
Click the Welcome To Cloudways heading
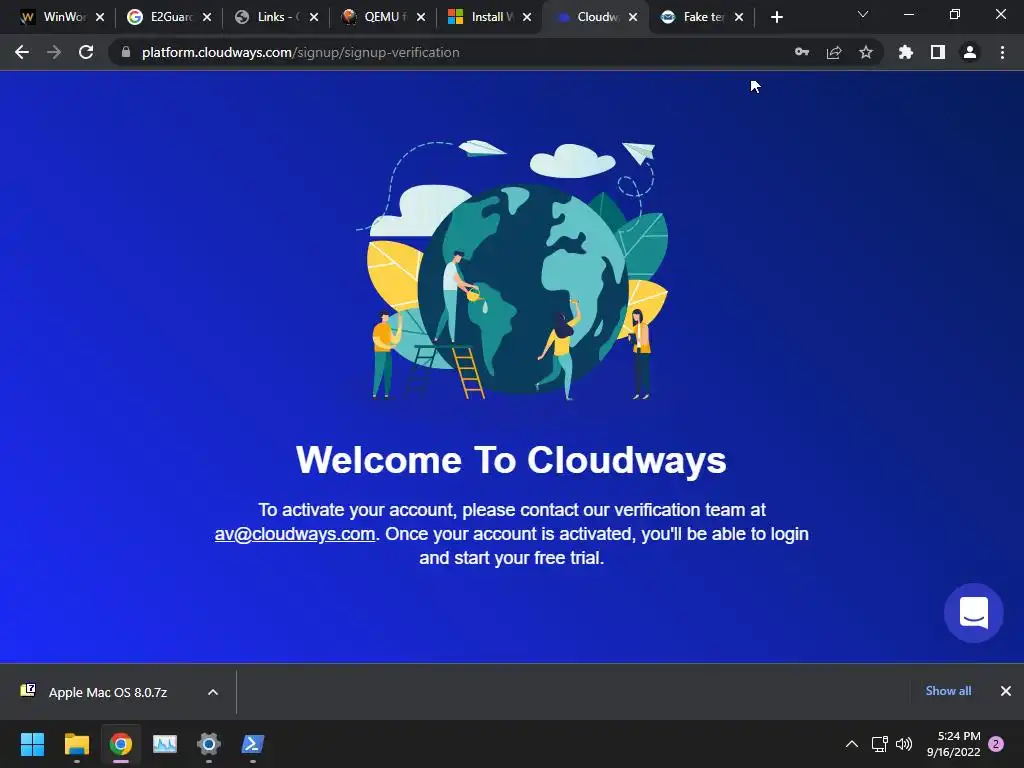click(x=511, y=460)
